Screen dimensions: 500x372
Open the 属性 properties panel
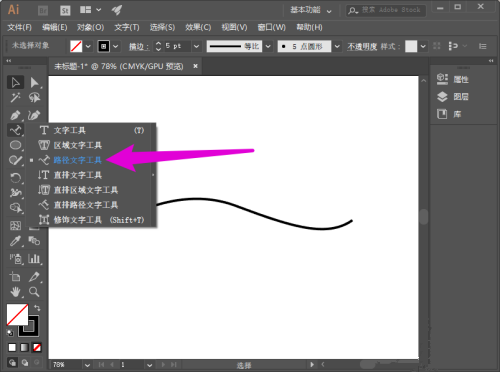tap(453, 79)
